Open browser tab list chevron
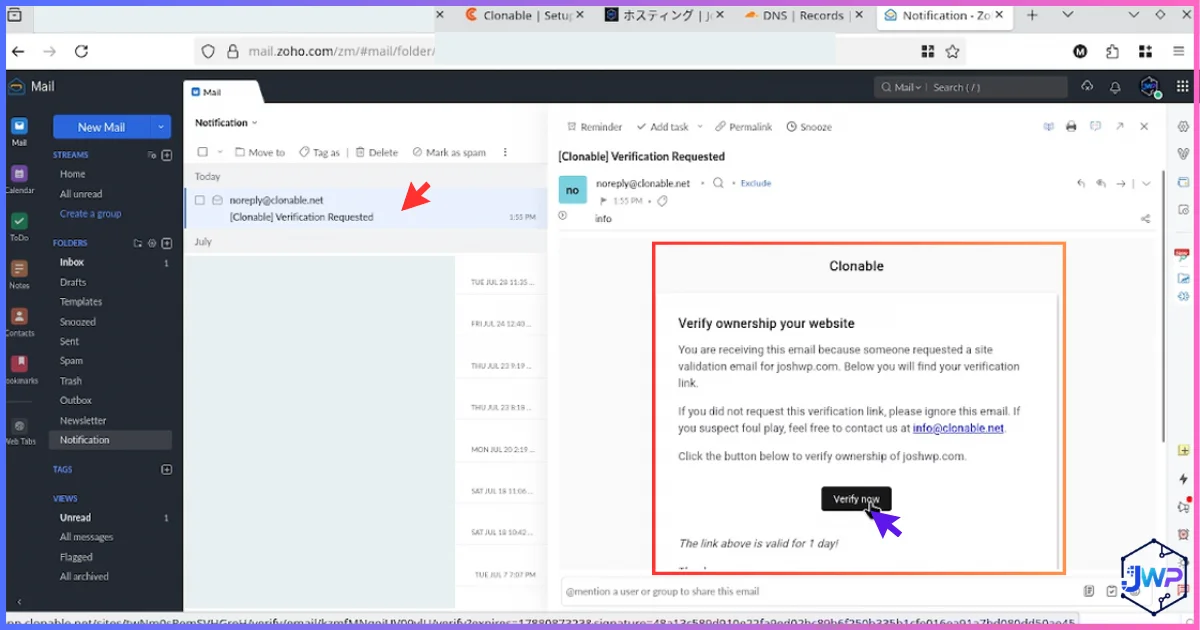This screenshot has width=1200, height=630. (1067, 15)
